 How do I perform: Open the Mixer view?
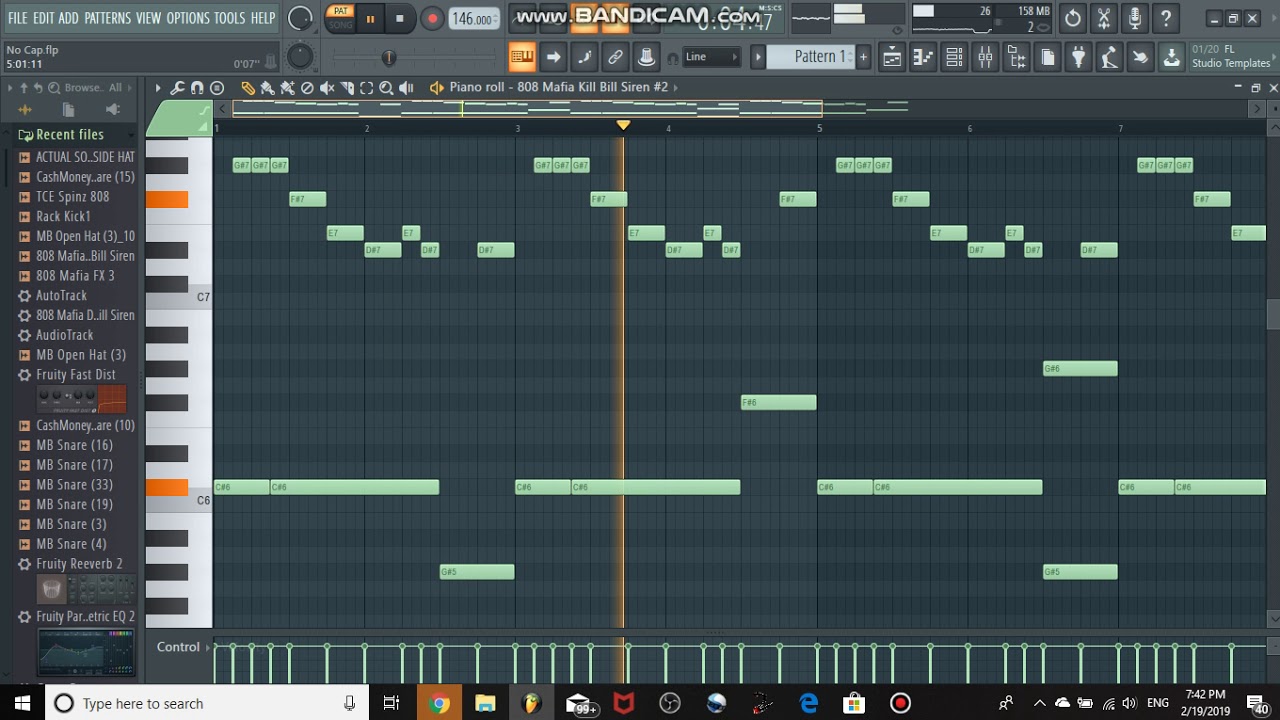[985, 57]
